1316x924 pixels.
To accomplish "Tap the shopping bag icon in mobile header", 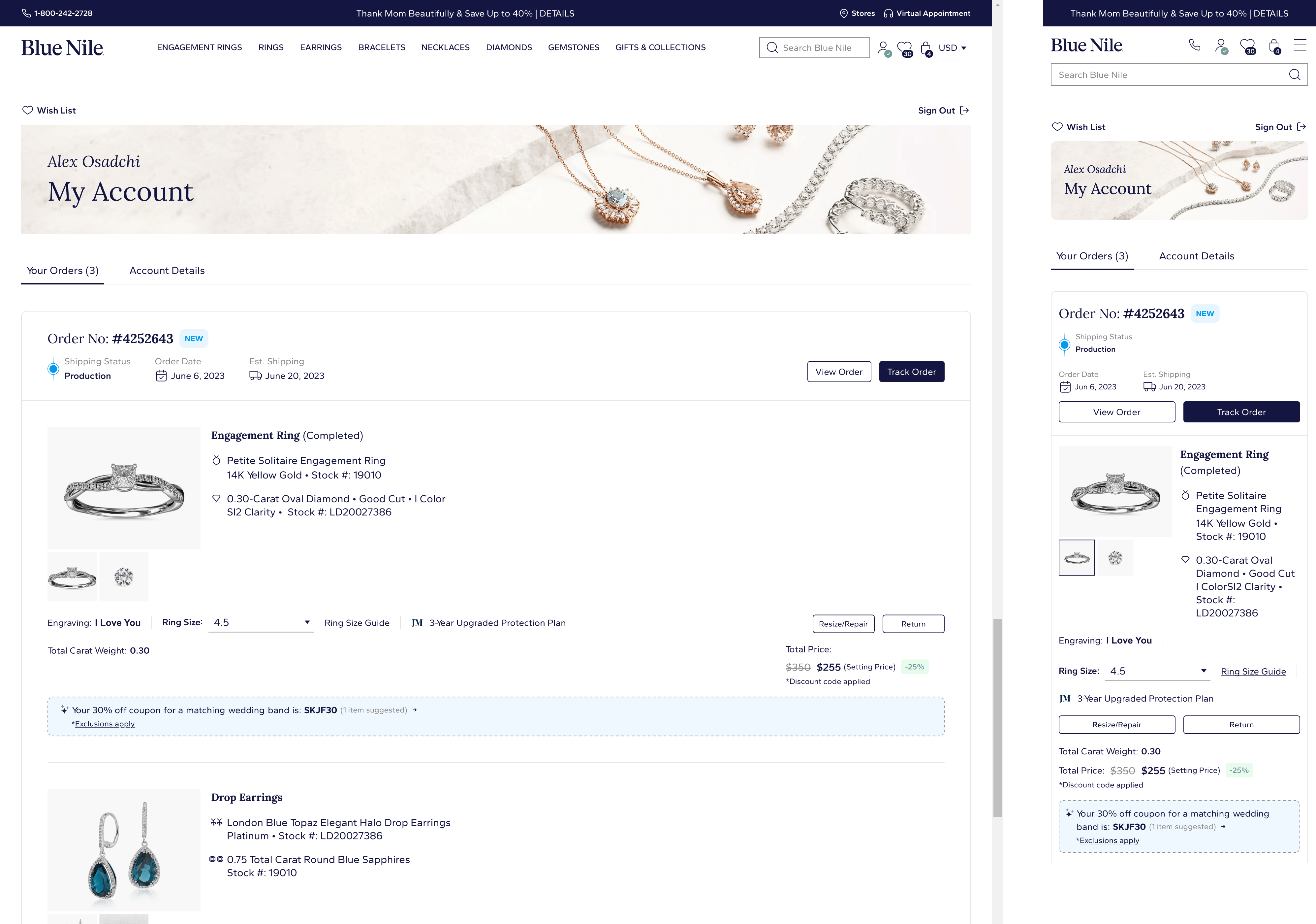I will point(1274,46).
